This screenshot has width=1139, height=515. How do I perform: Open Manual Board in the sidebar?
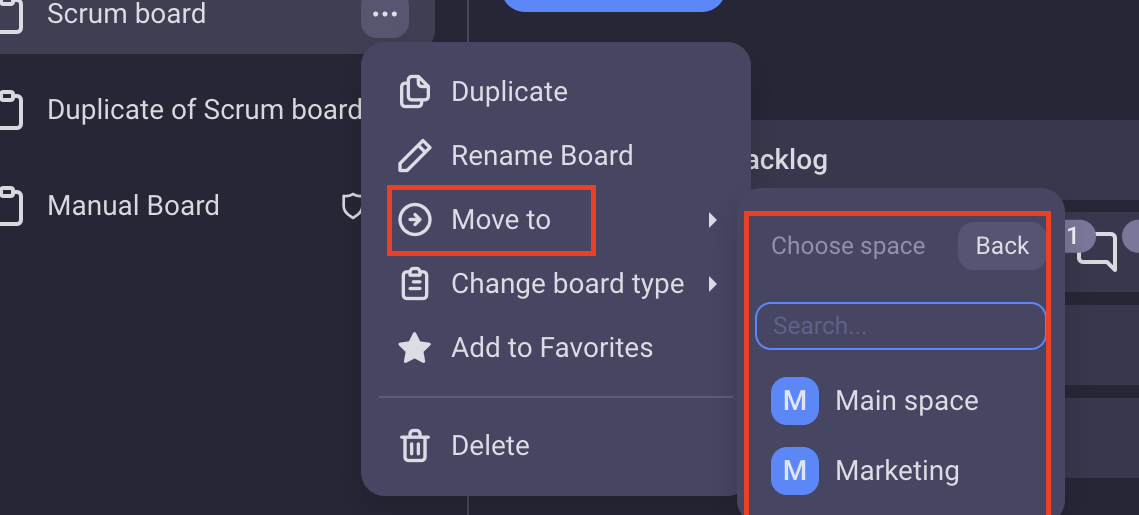pos(133,206)
